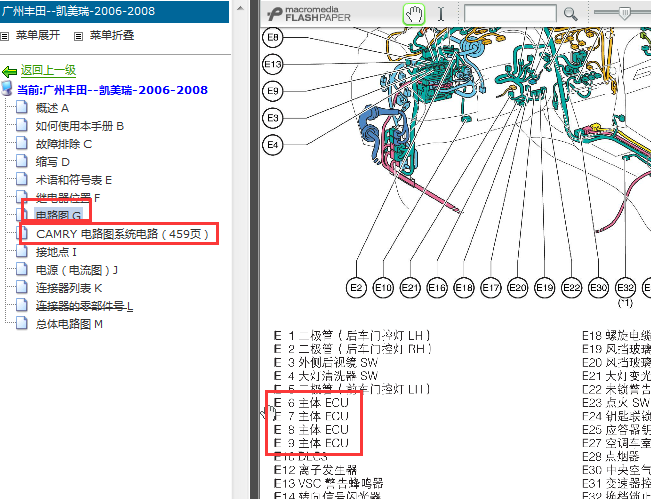
Task: Click the E9 connector circle label
Action: coord(273,91)
